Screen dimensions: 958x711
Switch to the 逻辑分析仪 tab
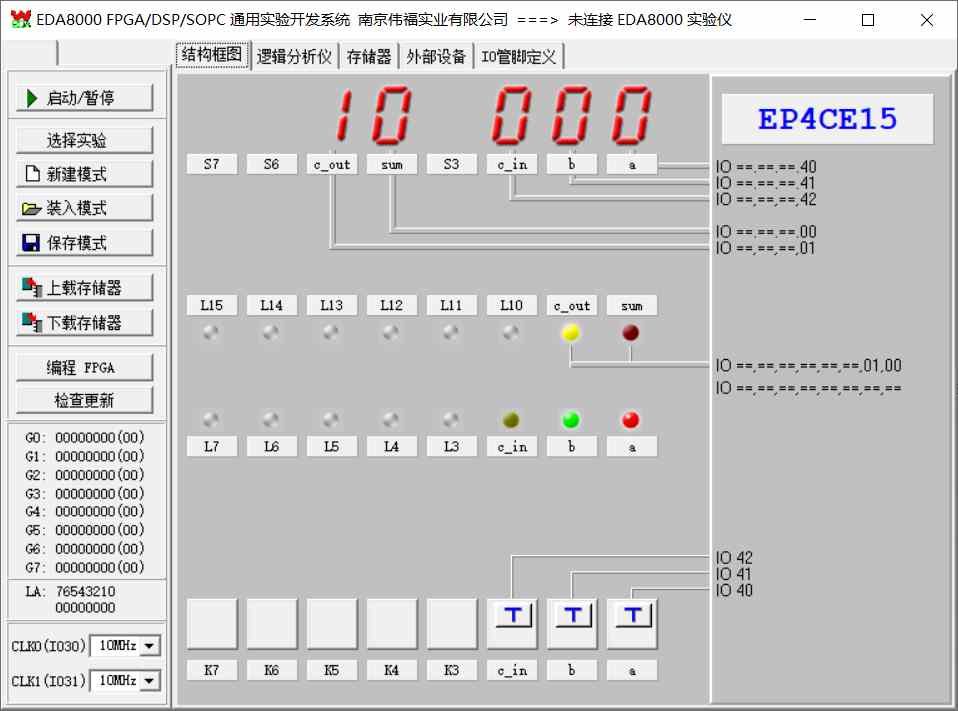point(294,56)
